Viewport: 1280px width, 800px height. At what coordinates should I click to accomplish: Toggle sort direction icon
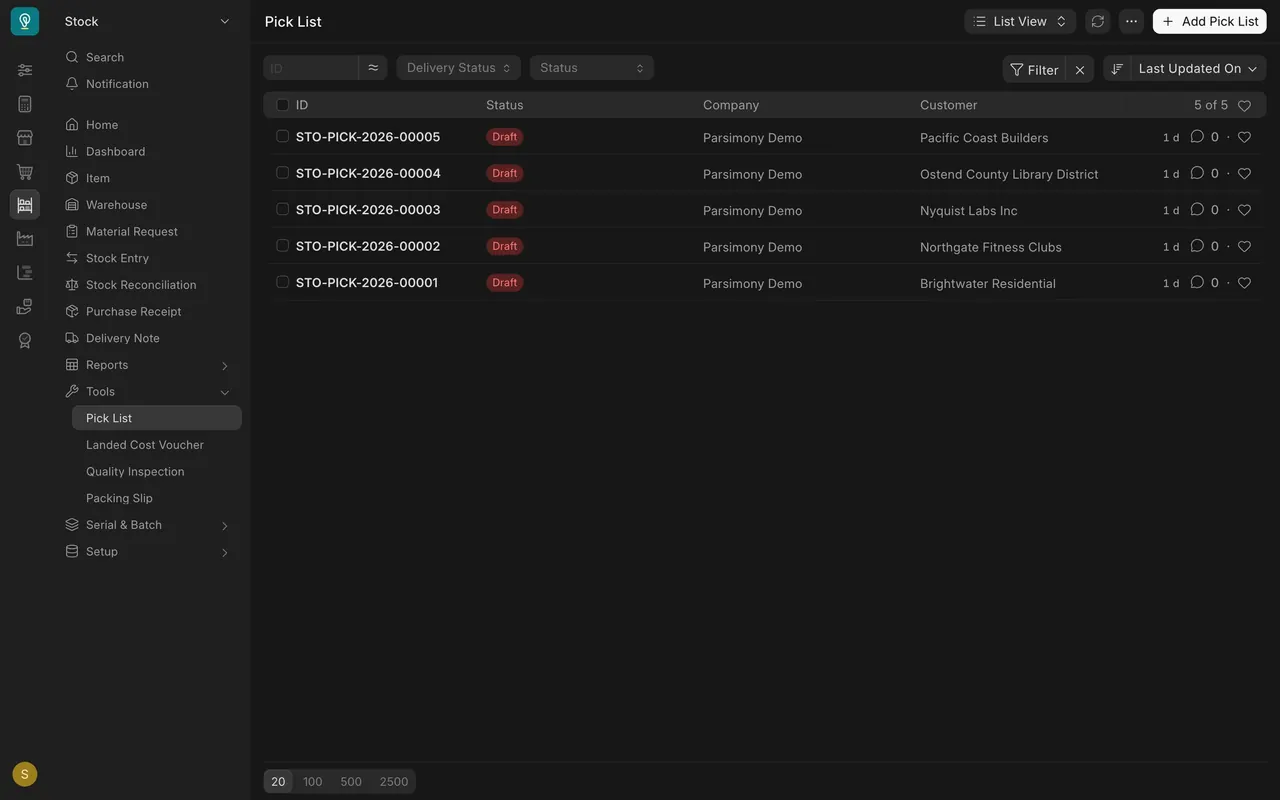[1117, 68]
